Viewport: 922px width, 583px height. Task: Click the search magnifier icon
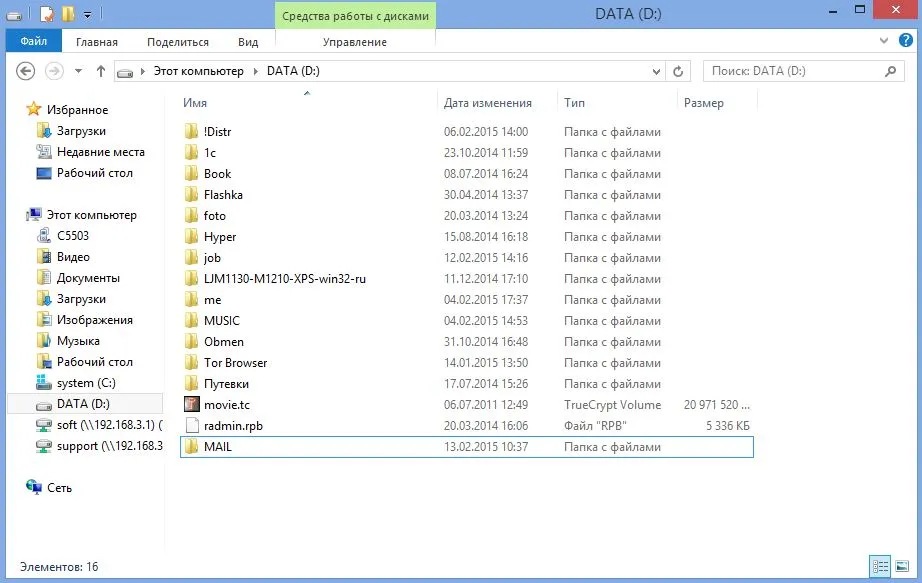tap(890, 71)
